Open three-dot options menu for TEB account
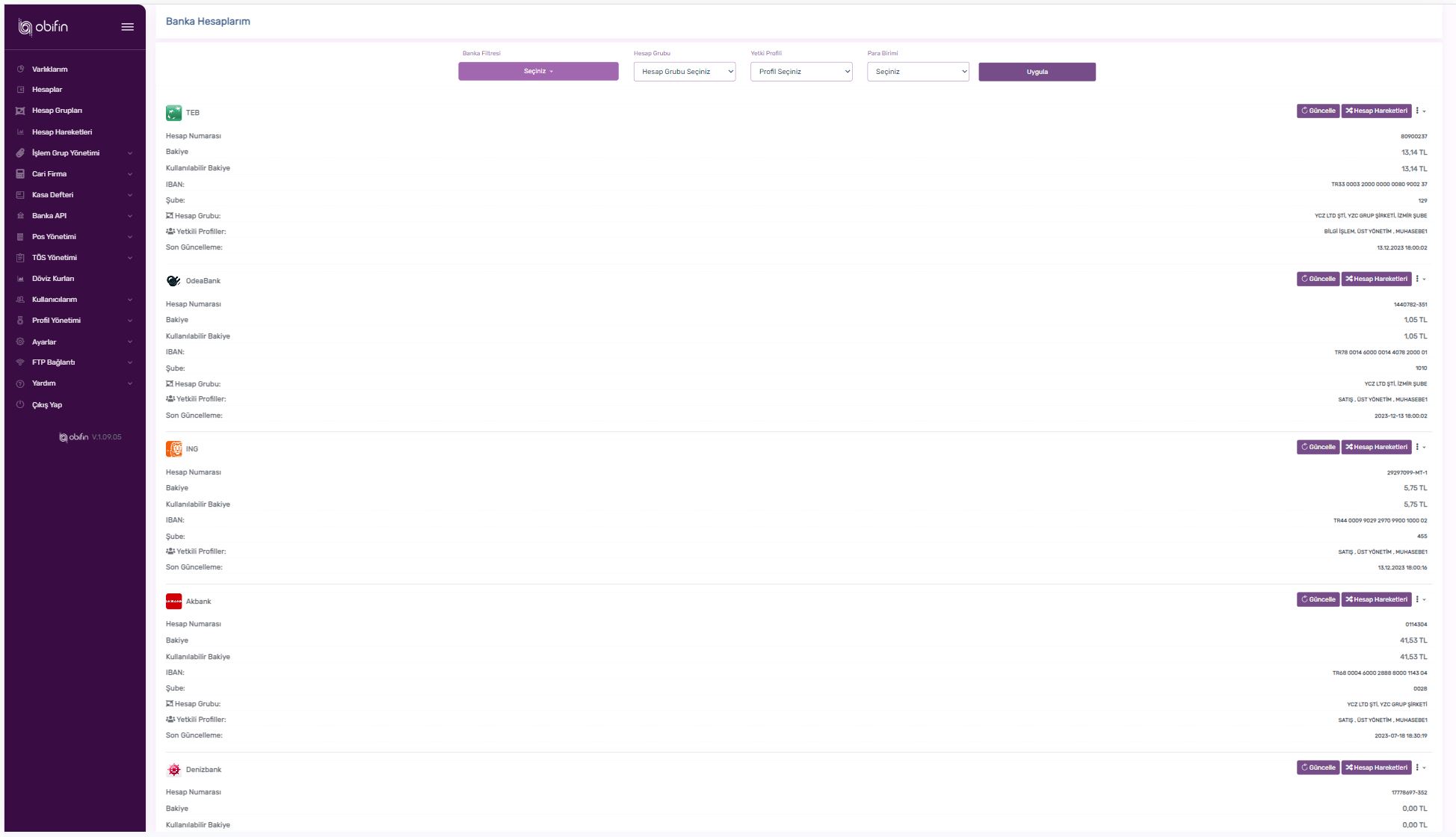This screenshot has width=1456, height=837. pos(1419,111)
